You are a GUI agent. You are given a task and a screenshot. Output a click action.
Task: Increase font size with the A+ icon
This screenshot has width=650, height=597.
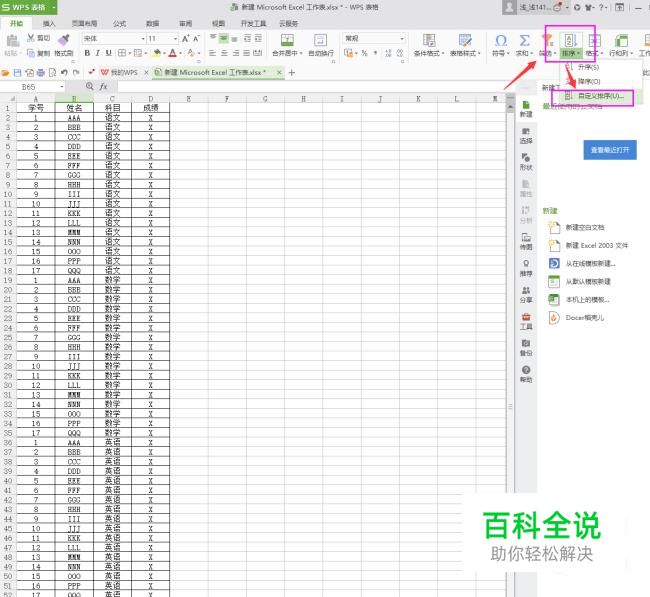(x=185, y=39)
